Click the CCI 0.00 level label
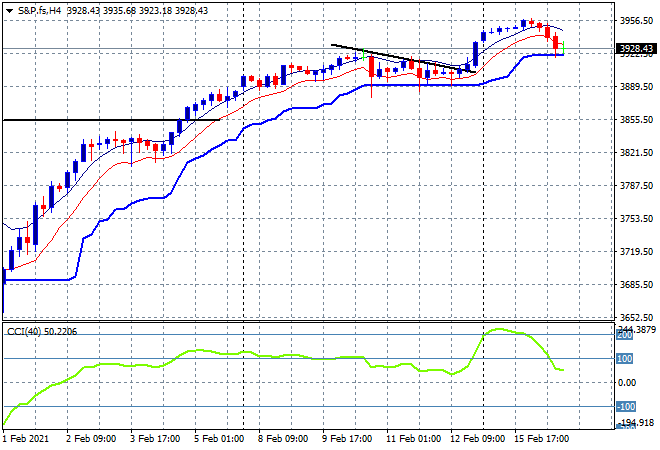Screen dimensions: 660x450 [x=626, y=383]
